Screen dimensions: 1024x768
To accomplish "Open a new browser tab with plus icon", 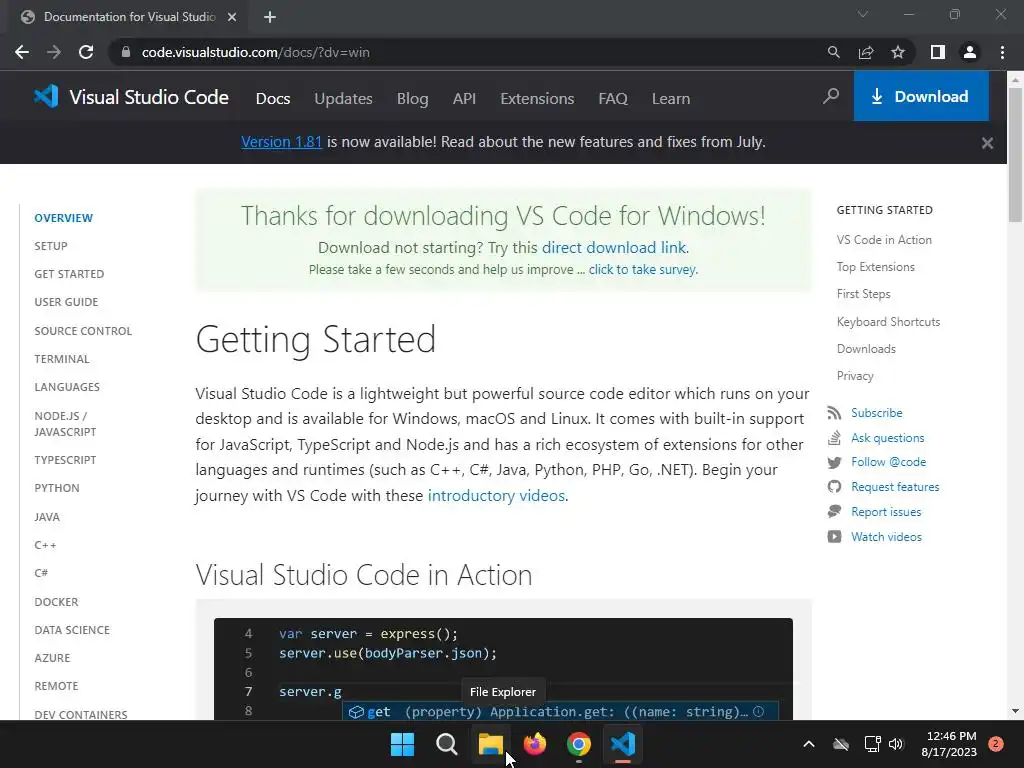I will 270,17.
